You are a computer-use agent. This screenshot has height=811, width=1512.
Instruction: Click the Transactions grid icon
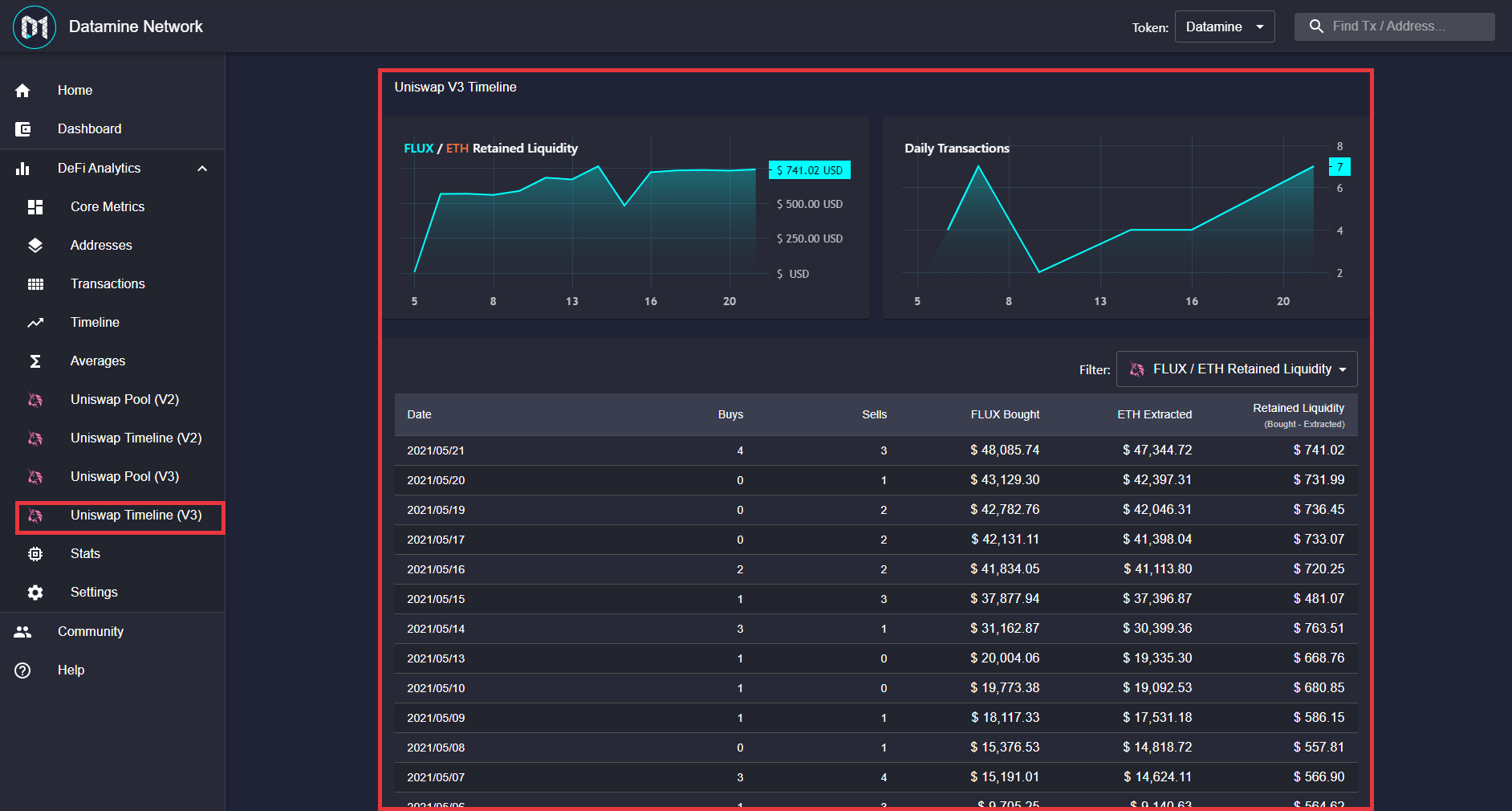click(35, 284)
